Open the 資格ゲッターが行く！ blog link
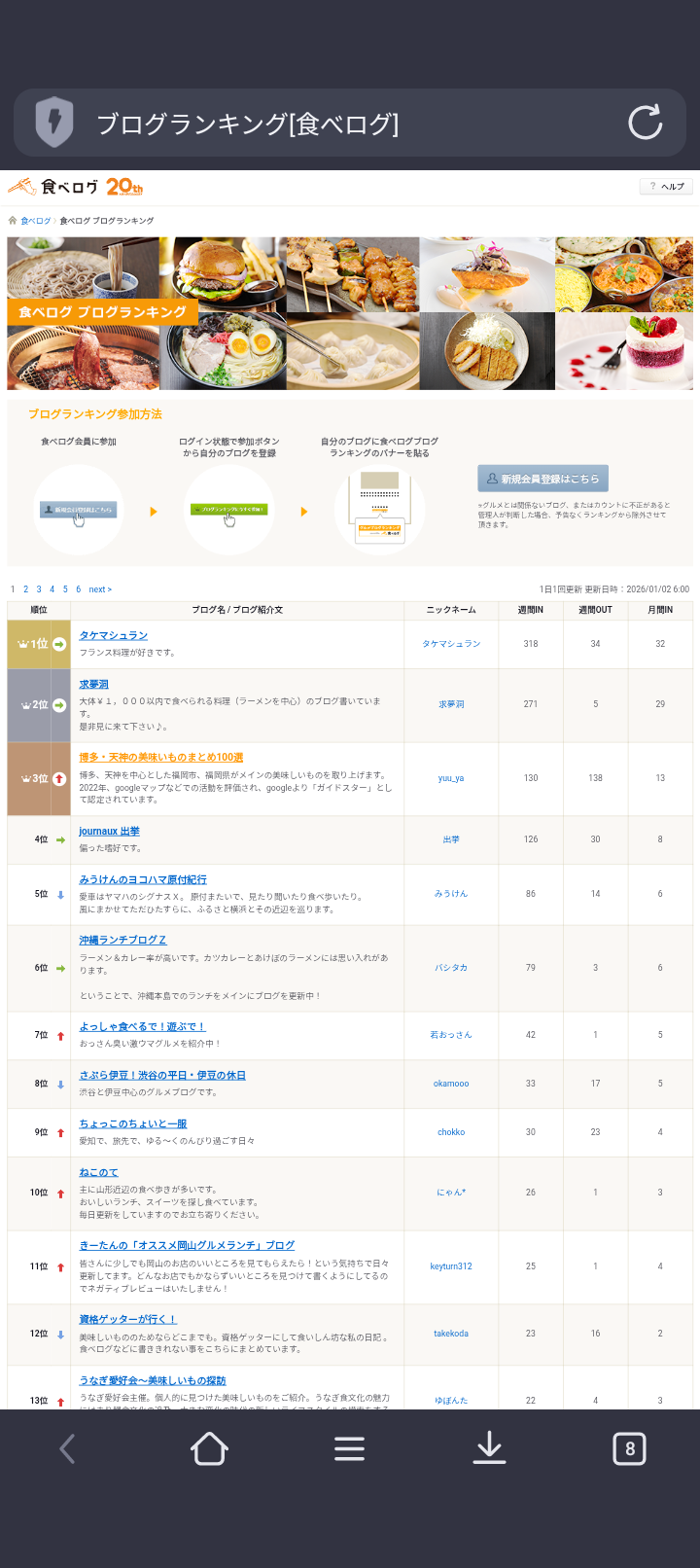This screenshot has width=700, height=1568. tap(128, 1319)
